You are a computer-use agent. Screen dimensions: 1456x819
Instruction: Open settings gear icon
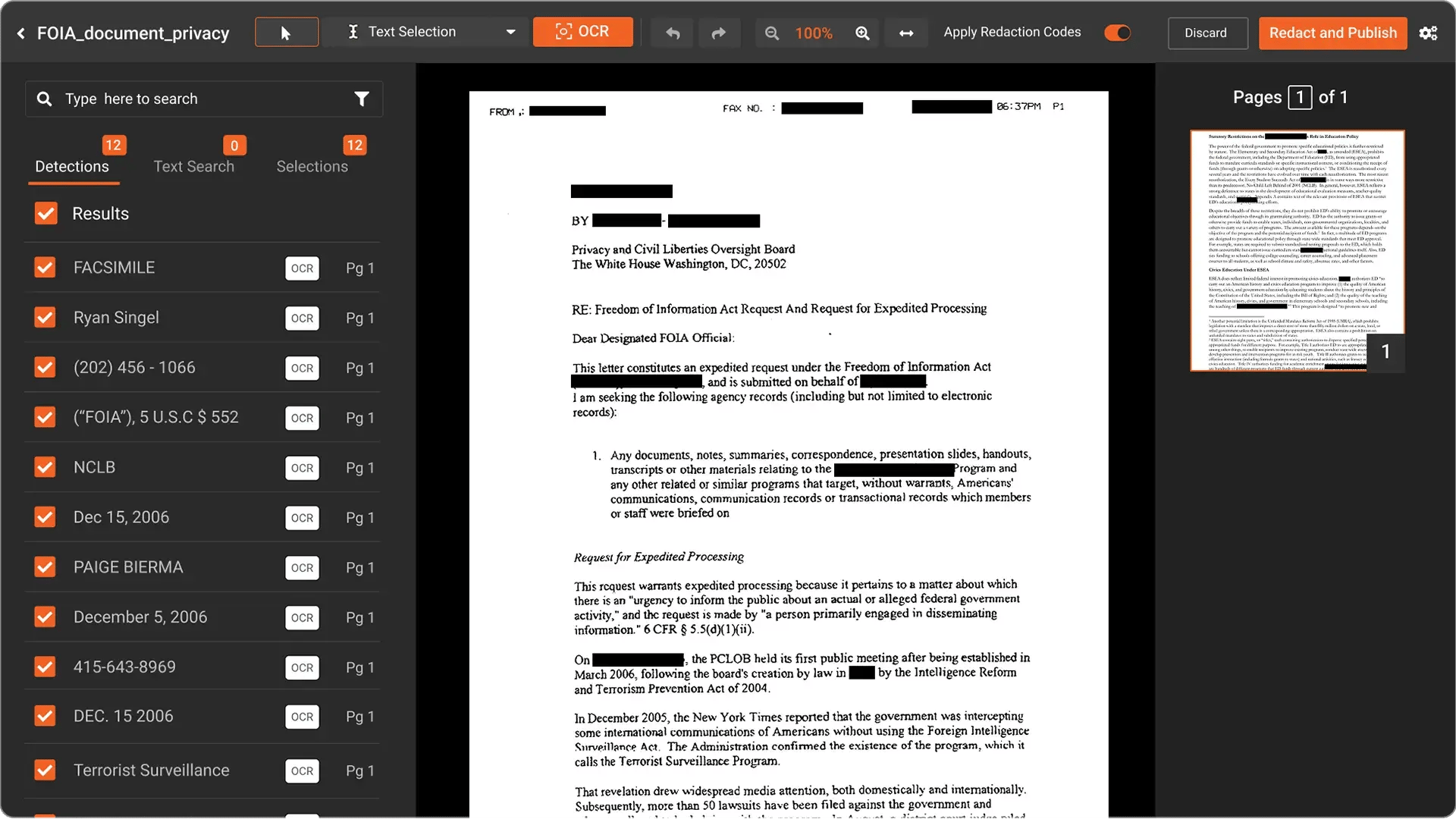[x=1429, y=33]
